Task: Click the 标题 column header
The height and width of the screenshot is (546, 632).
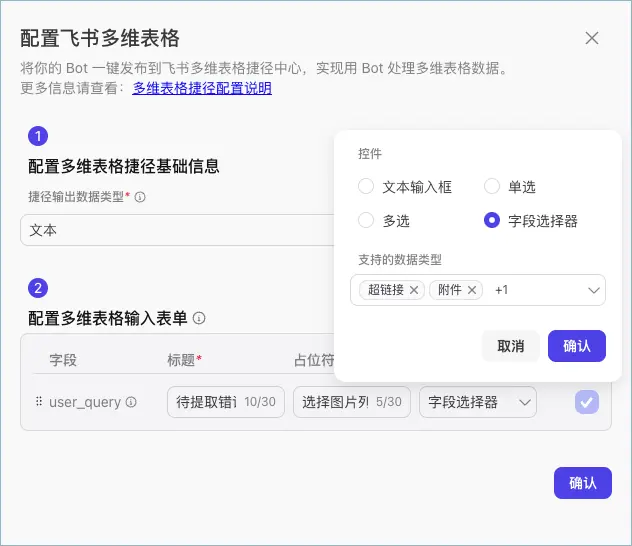Action: (184, 360)
